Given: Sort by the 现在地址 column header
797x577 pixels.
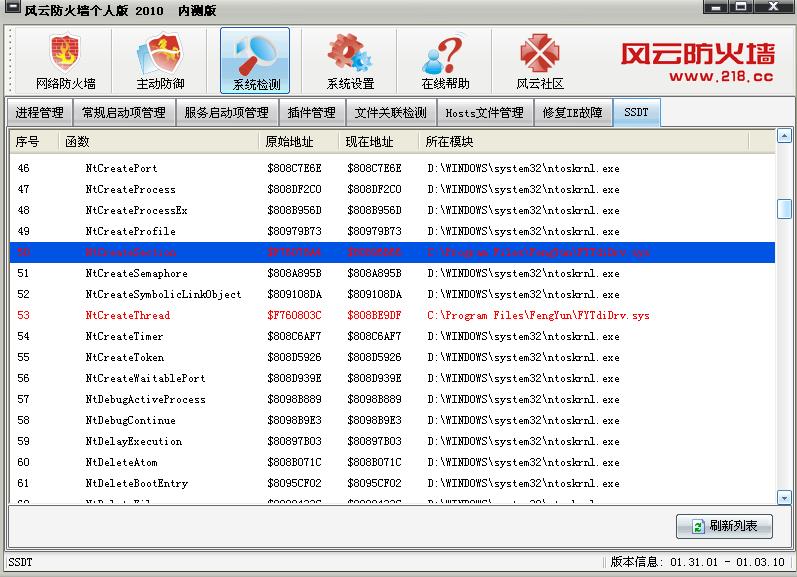Looking at the screenshot, I should click(379, 141).
